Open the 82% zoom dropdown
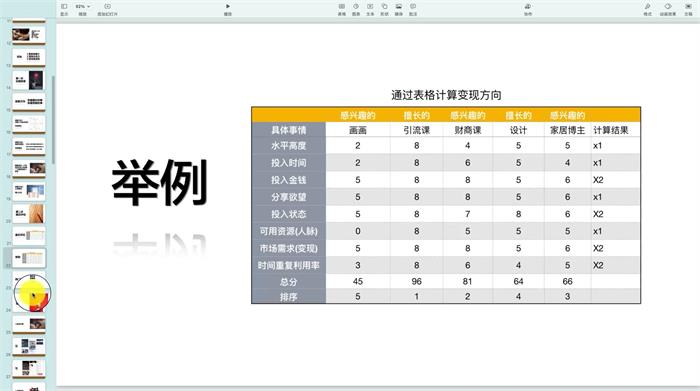 pos(83,7)
